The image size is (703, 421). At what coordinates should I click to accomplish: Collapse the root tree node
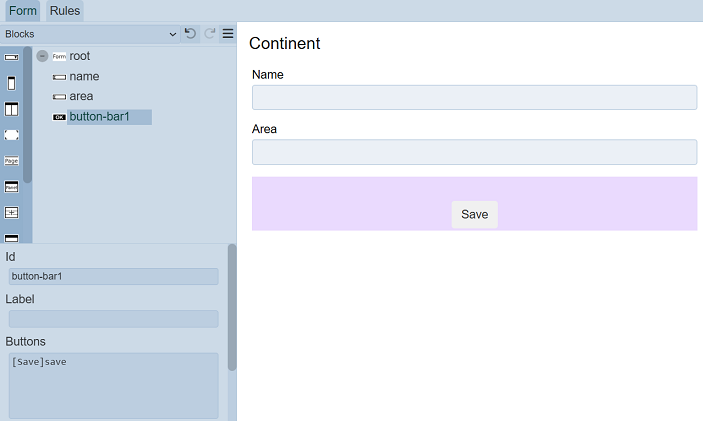pos(42,57)
